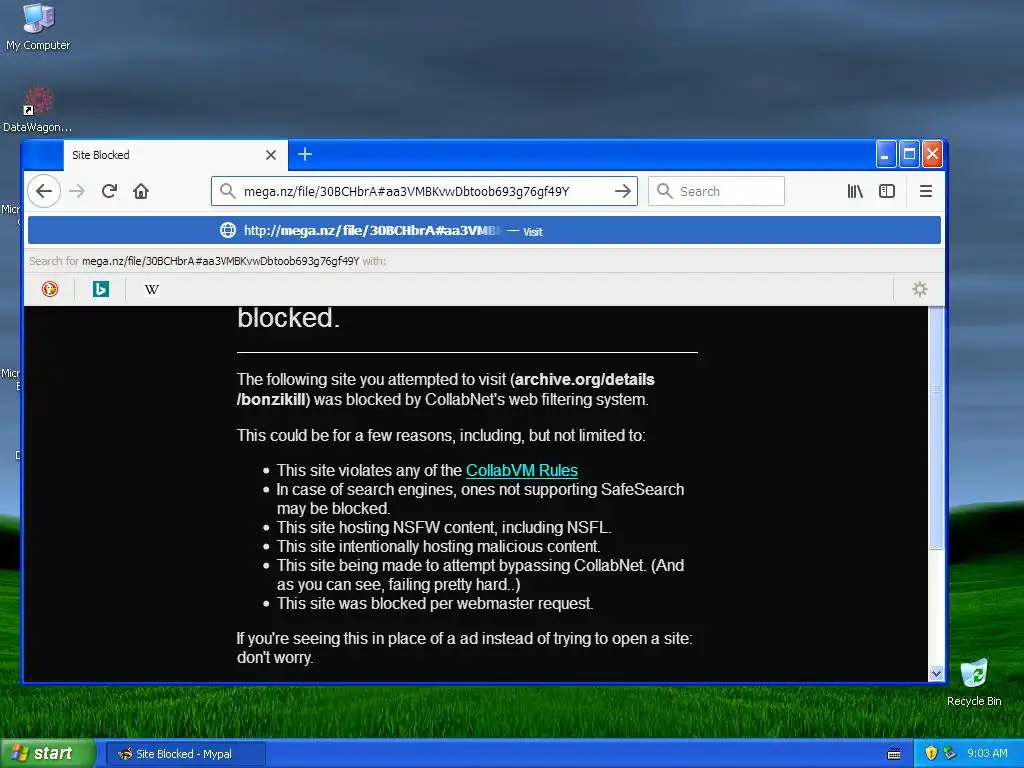Open My Computer desktop icon
The width and height of the screenshot is (1024, 768).
[x=38, y=27]
